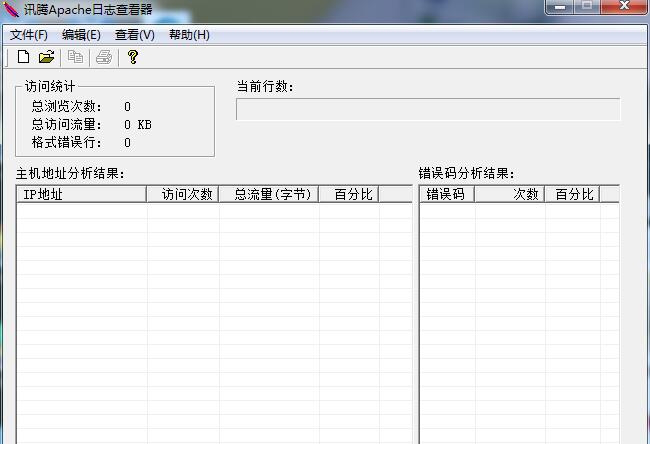This screenshot has height=461, width=650.
Task: Minimize the window
Action: [560, 7]
